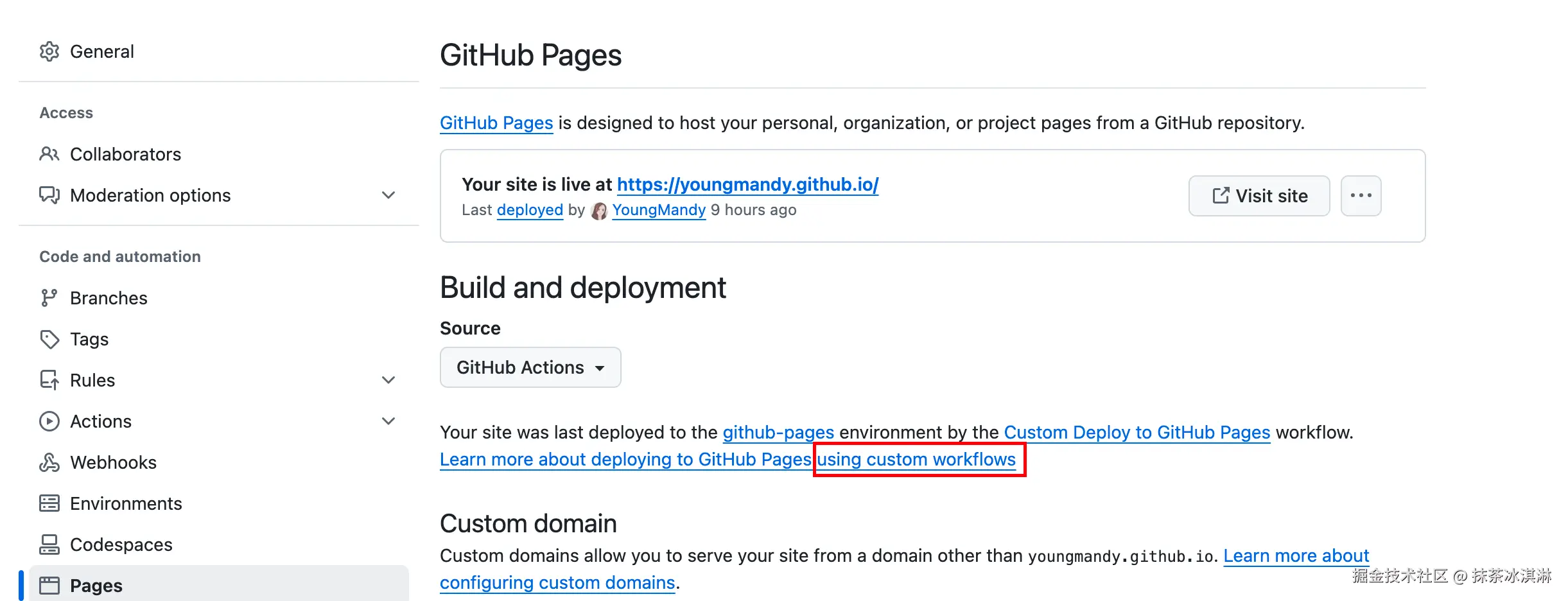The height and width of the screenshot is (601, 1568).
Task: Expand the Moderation options chevron
Action: click(388, 195)
